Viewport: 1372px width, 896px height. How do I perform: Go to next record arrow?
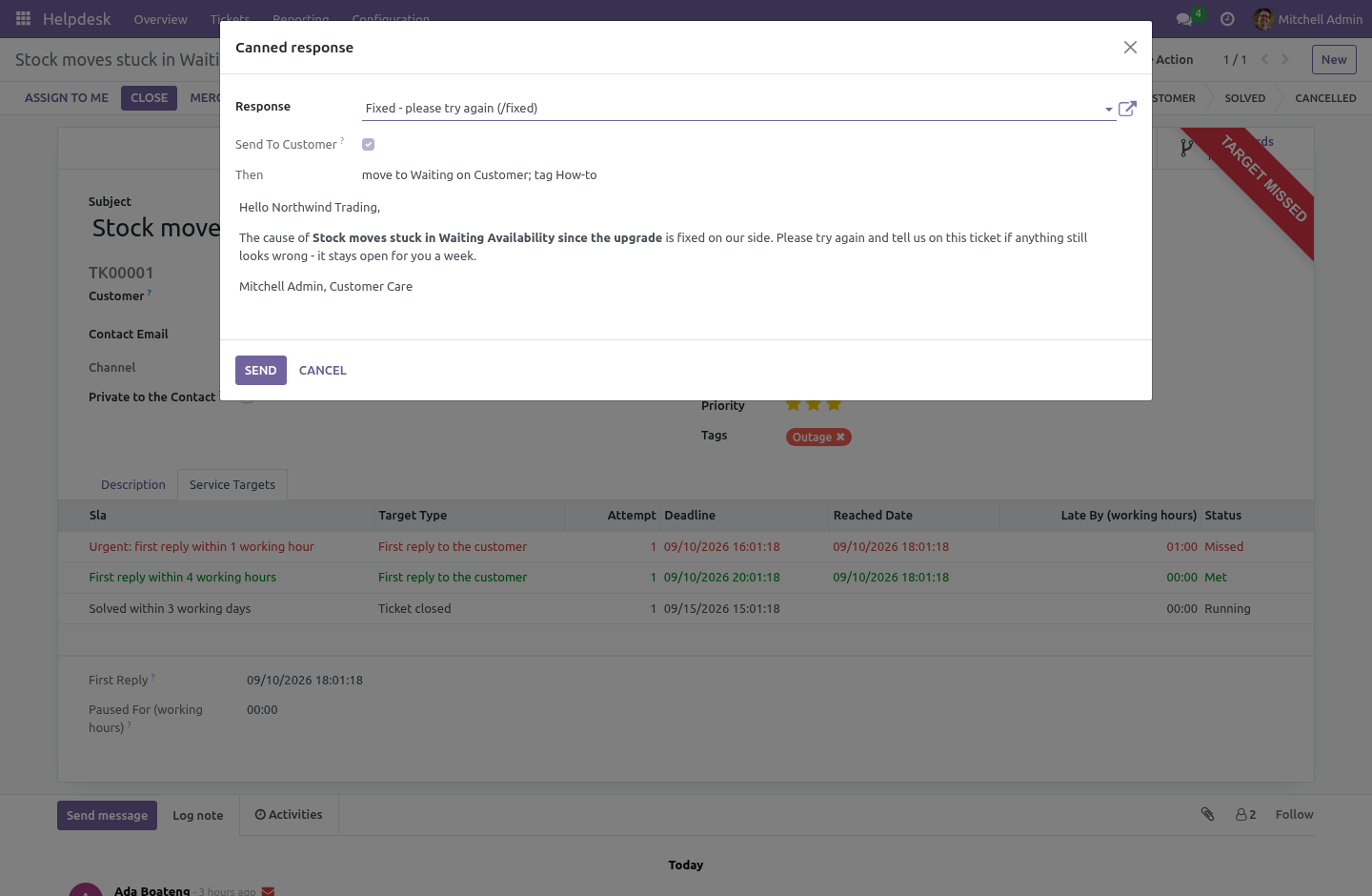click(x=1285, y=59)
